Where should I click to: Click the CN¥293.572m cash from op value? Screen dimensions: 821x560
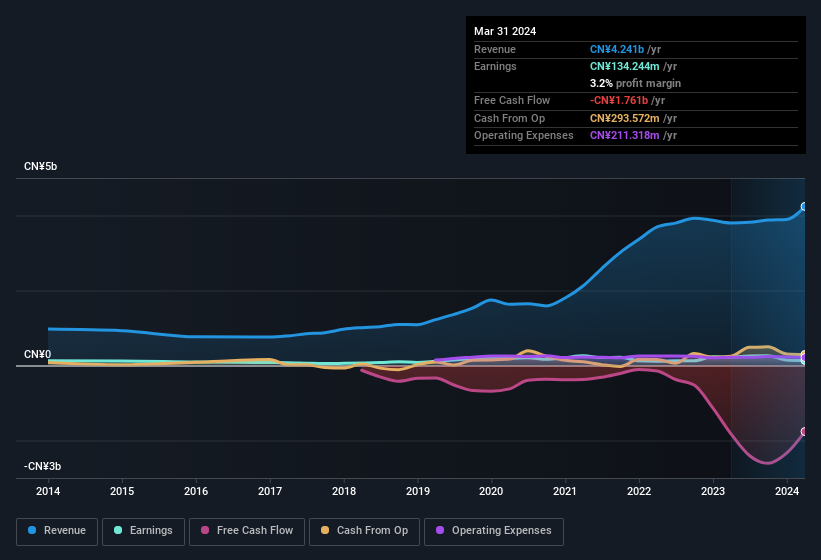tap(625, 118)
